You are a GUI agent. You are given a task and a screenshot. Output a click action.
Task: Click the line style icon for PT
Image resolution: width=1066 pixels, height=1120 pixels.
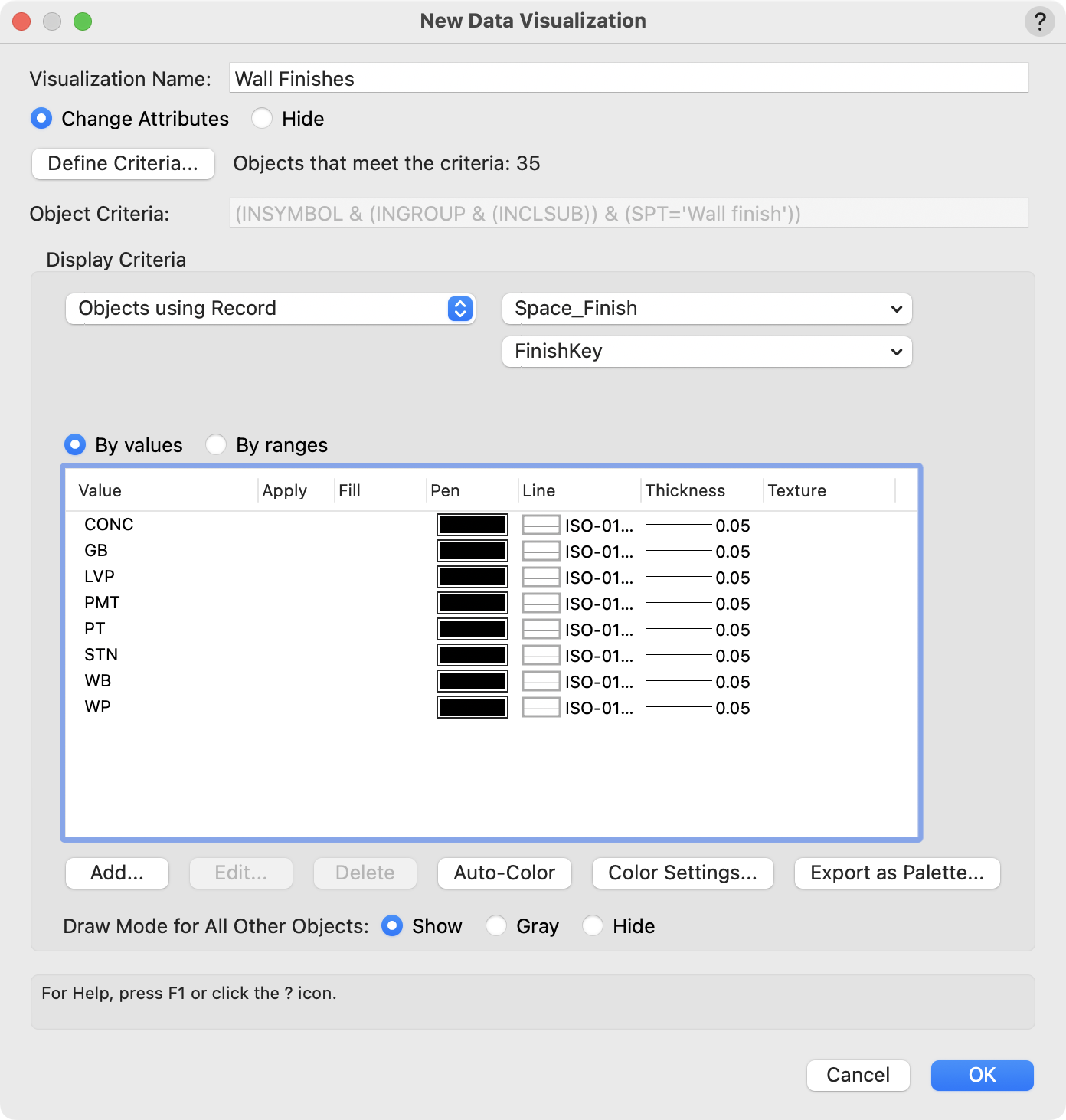[541, 629]
